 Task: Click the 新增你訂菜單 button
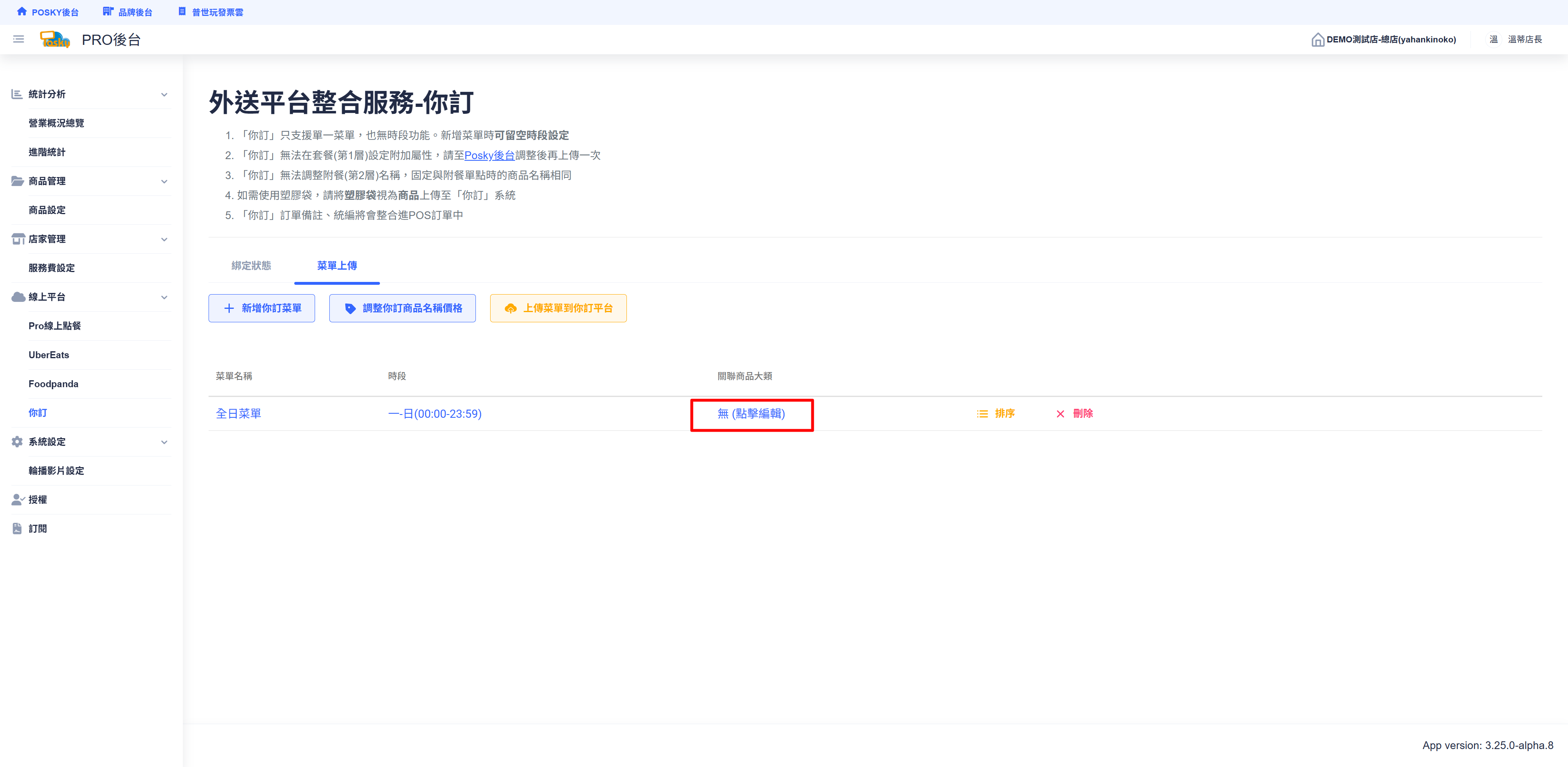(x=262, y=308)
